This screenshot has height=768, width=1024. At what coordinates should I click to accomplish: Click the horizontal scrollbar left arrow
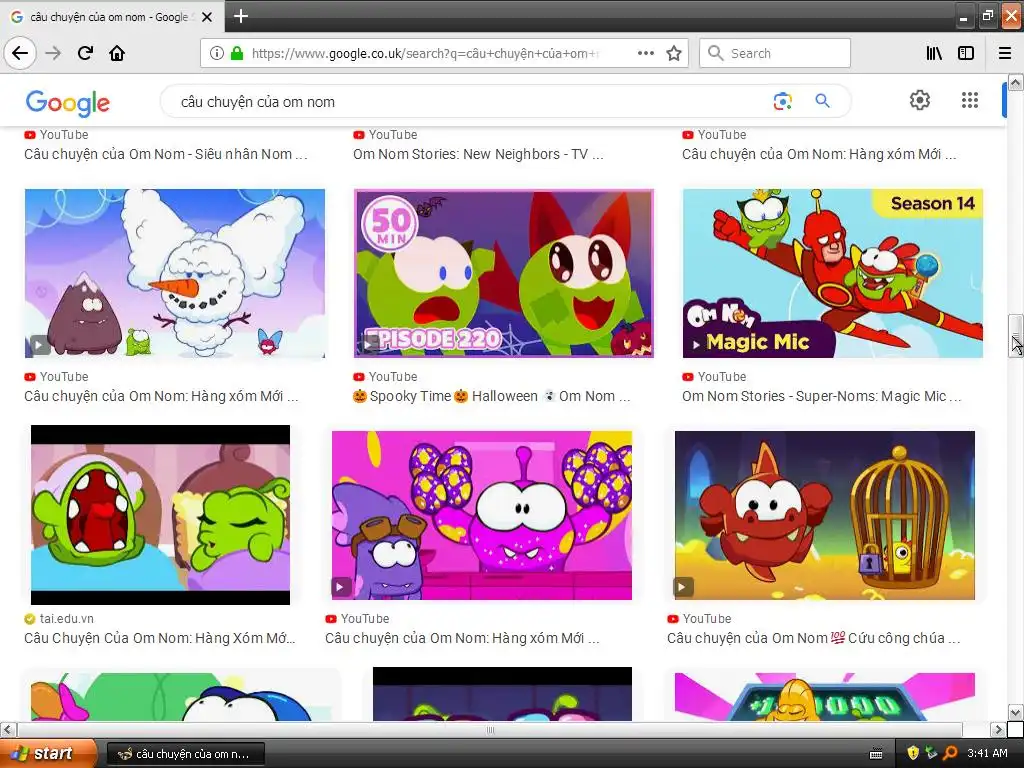coord(8,729)
